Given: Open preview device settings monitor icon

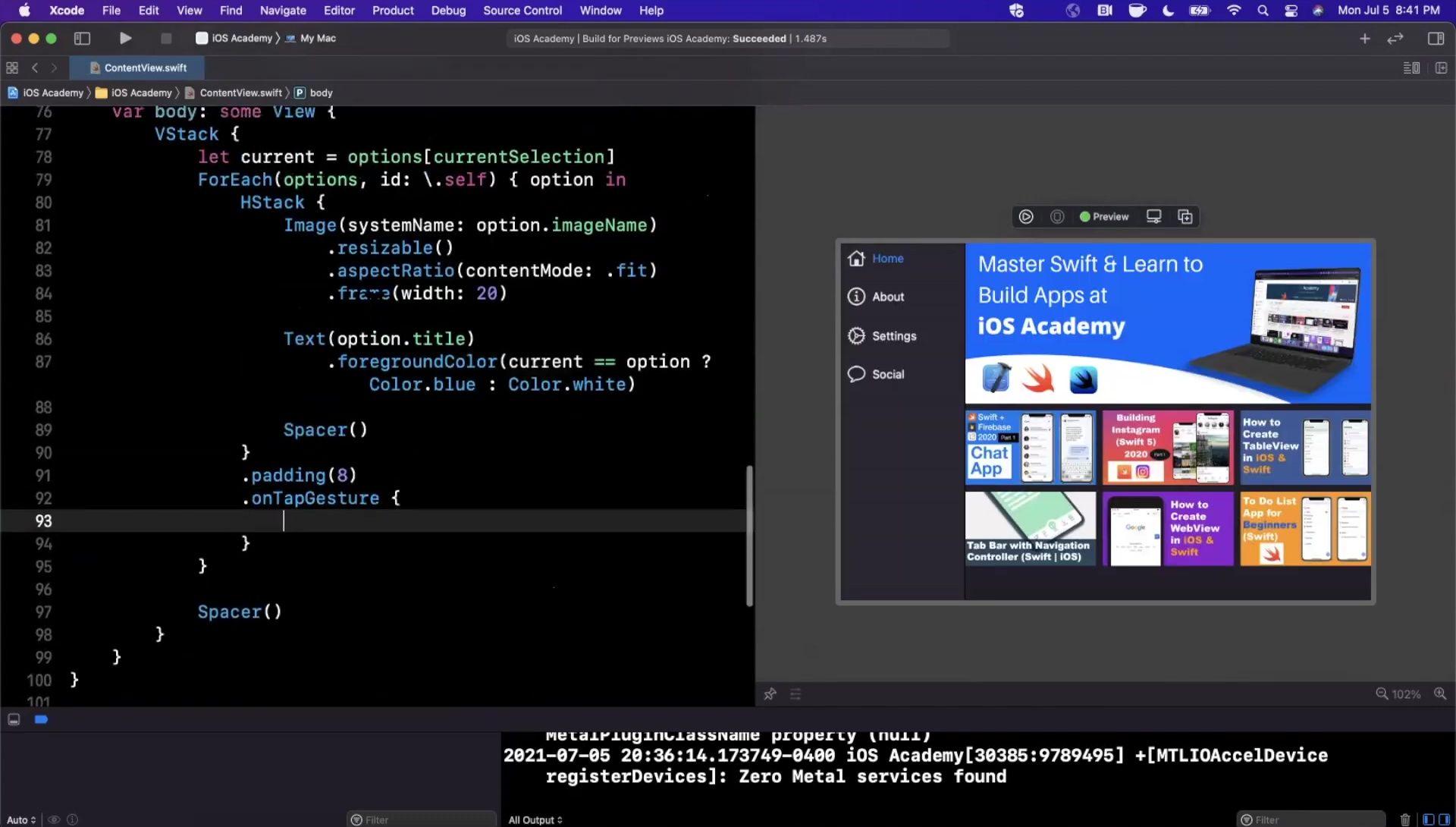Looking at the screenshot, I should [1153, 217].
